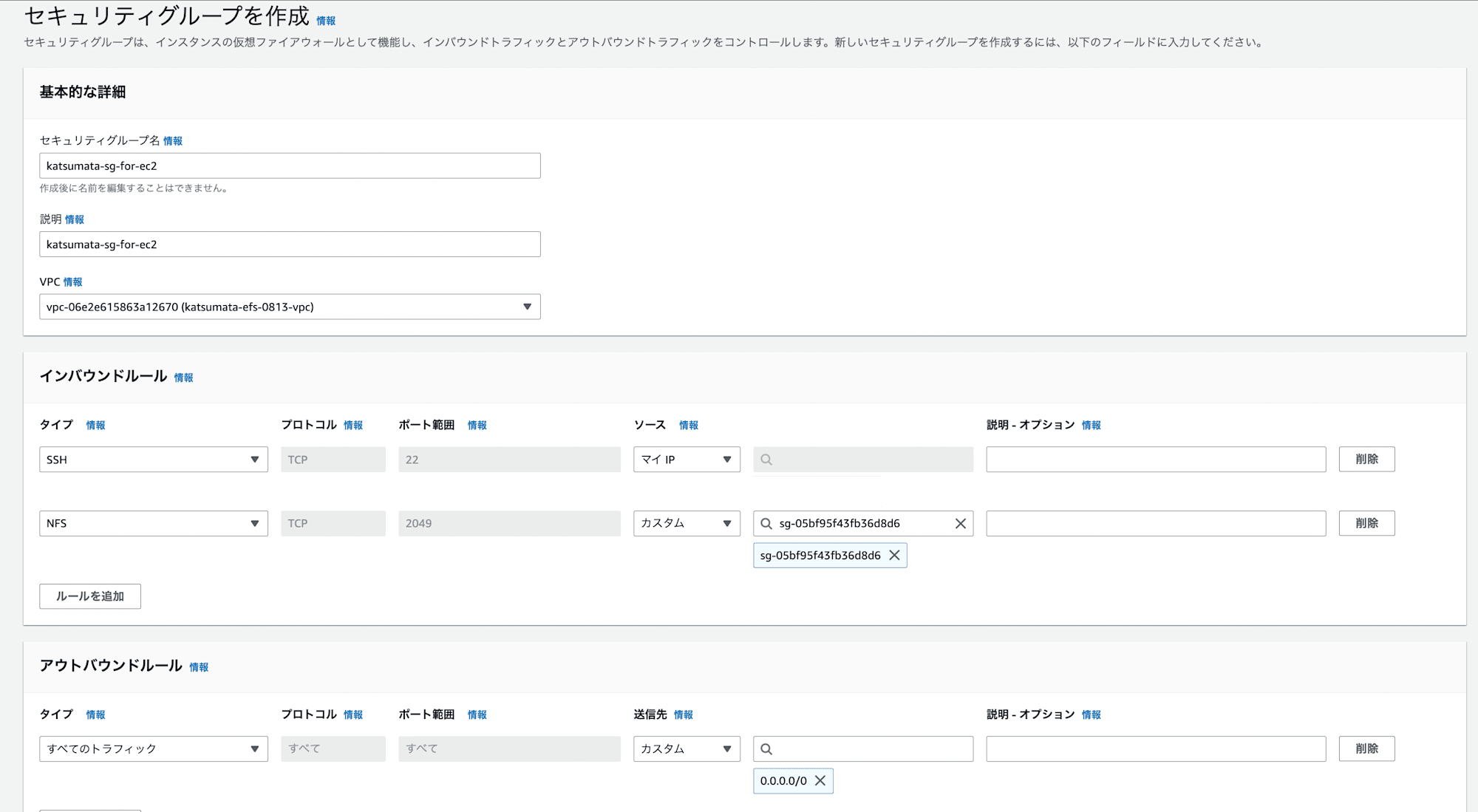Open the NFS type dropdown
Screen dimensions: 1478x812
154,523
